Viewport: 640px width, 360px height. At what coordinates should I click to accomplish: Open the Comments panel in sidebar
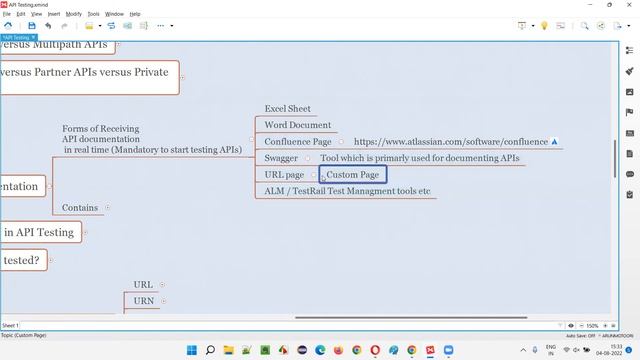pos(629,174)
